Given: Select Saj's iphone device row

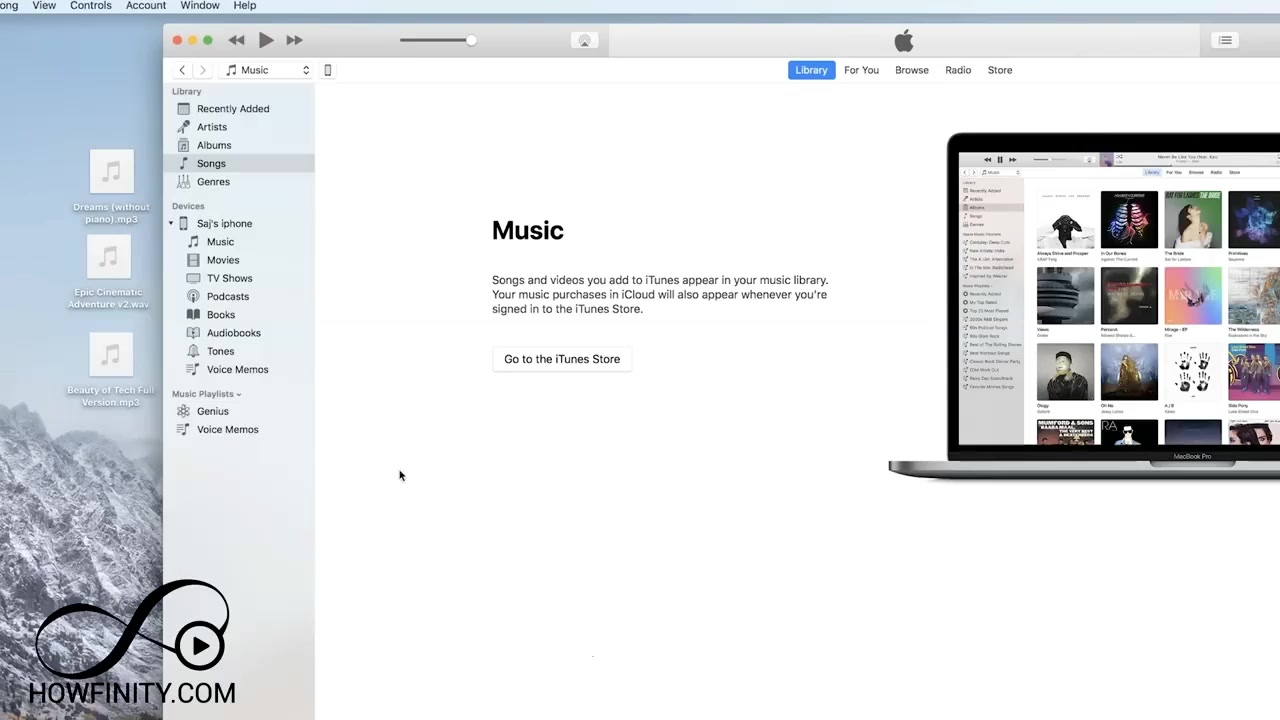Looking at the screenshot, I should click(240, 224).
